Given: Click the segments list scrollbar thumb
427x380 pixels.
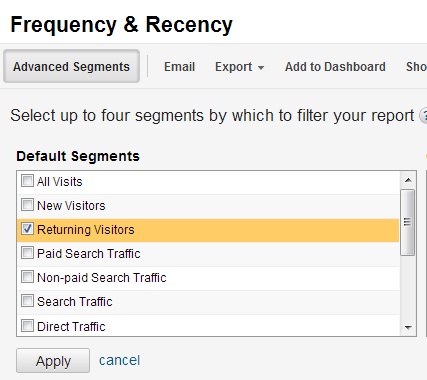Looking at the screenshot, I should coord(408,222).
